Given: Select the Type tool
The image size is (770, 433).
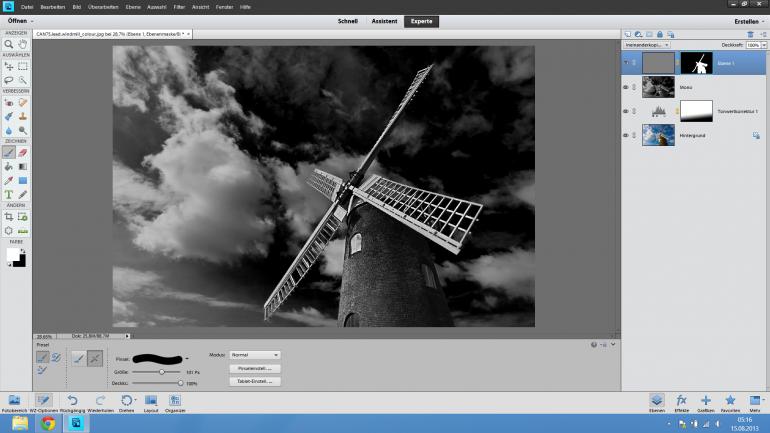Looking at the screenshot, I should [x=9, y=194].
